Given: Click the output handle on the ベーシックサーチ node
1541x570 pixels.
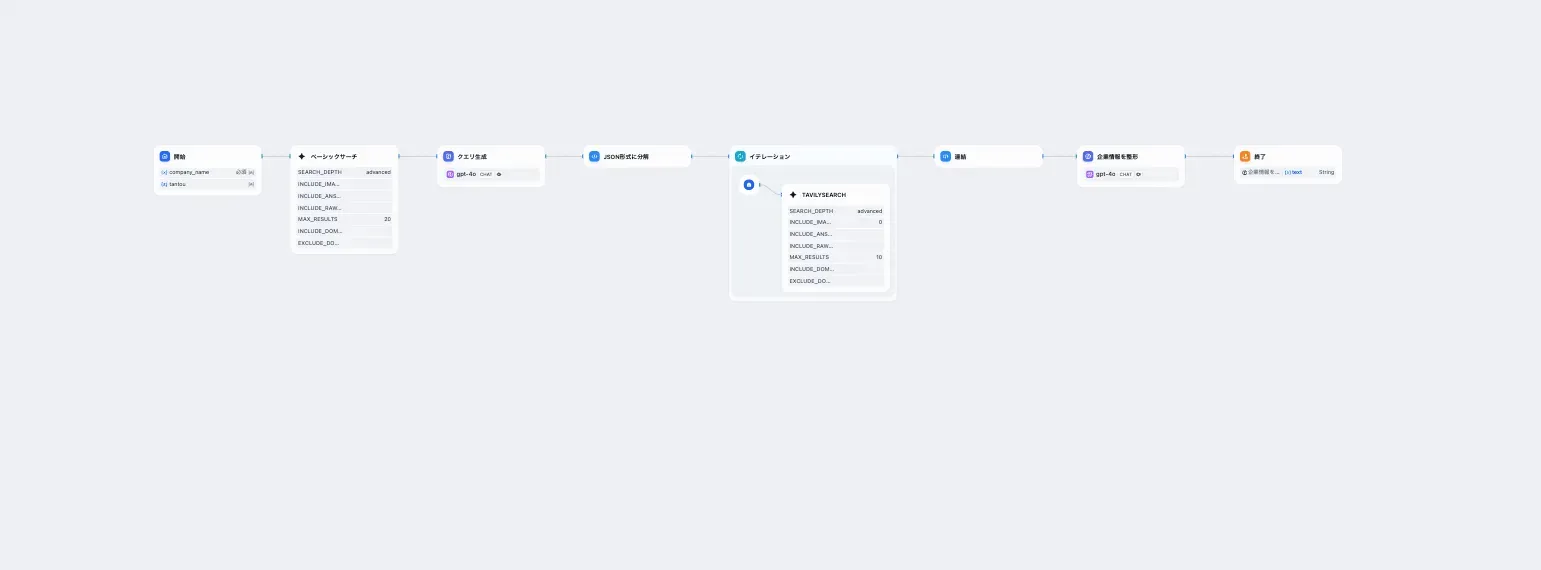Looking at the screenshot, I should [x=399, y=156].
